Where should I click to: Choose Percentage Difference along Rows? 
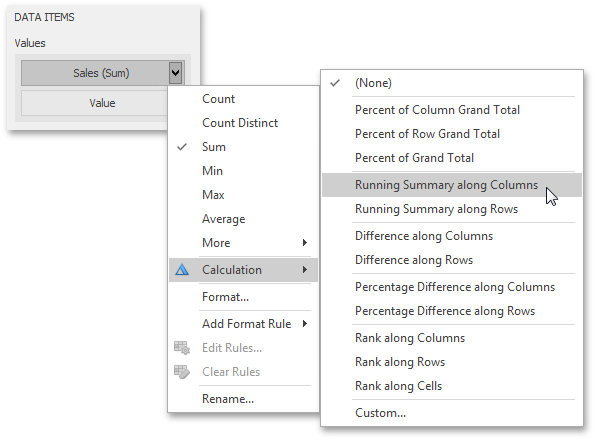pos(452,311)
